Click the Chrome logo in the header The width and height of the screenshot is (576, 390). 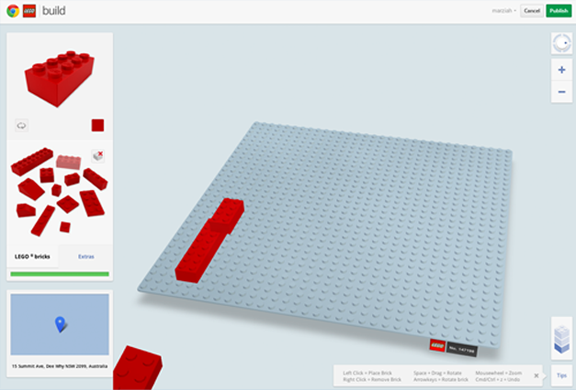click(x=13, y=11)
